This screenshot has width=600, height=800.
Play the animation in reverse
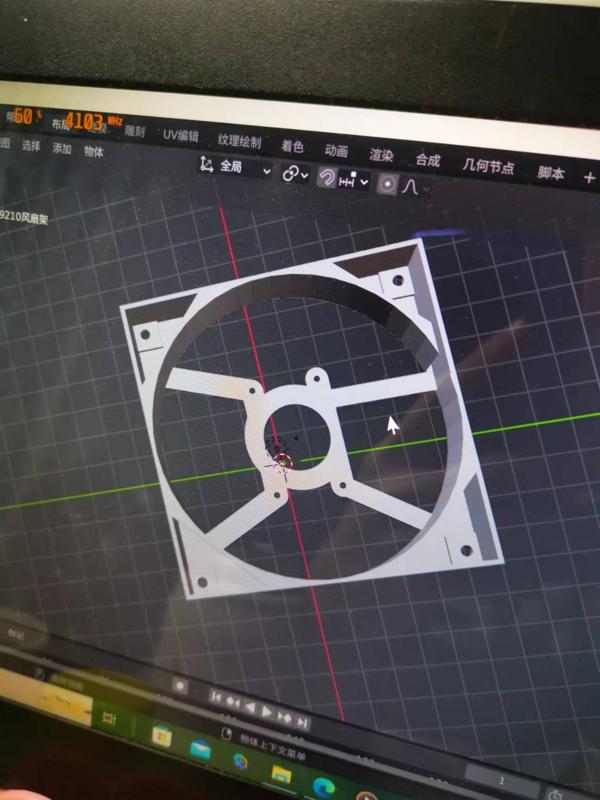250,707
